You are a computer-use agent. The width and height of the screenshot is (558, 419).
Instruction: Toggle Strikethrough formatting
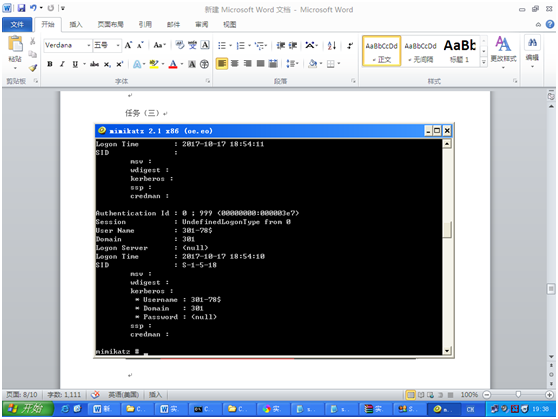pos(94,64)
